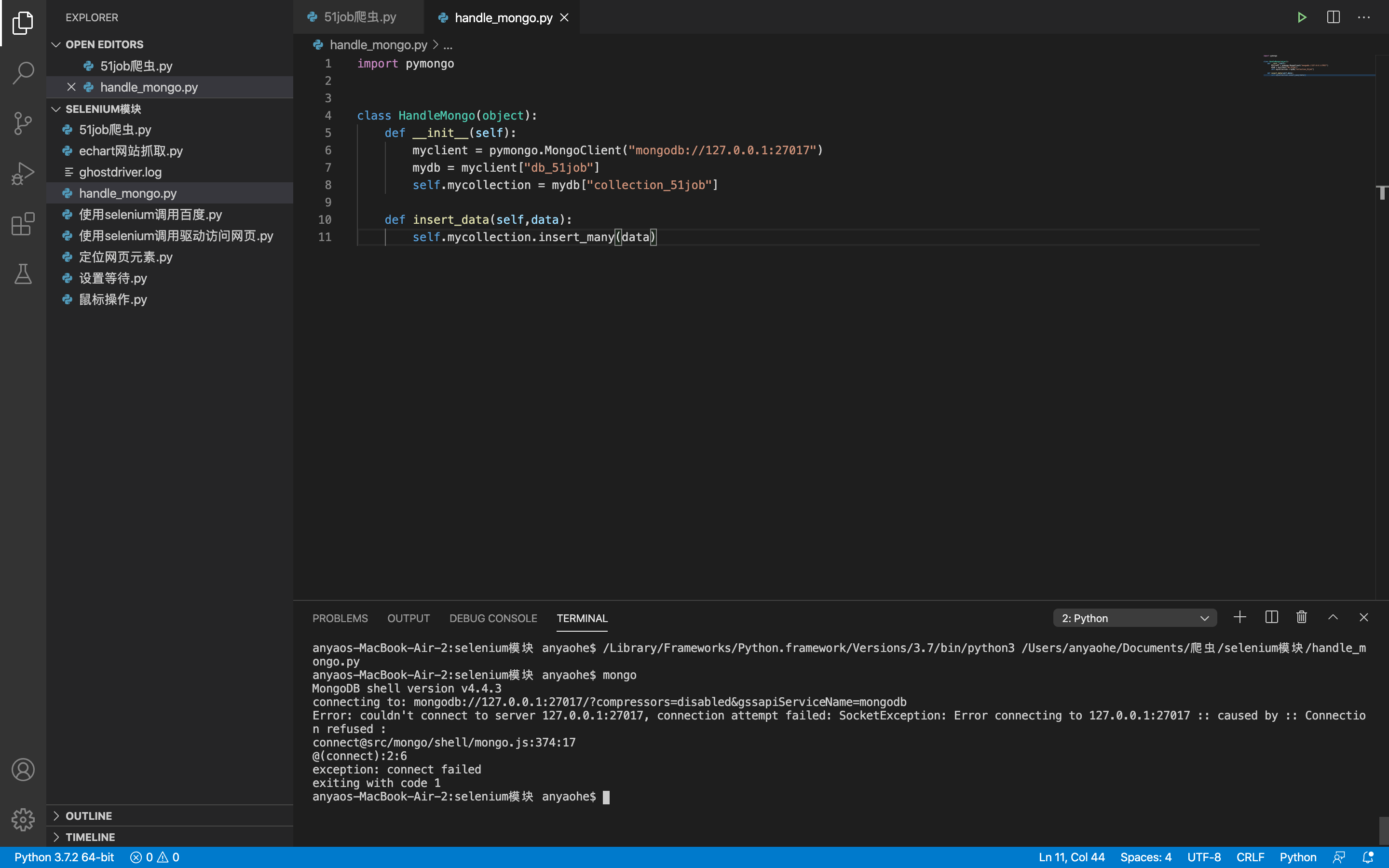
Task: Click the breadcrumb ellipsis after handle_mongo.py
Action: [448, 45]
